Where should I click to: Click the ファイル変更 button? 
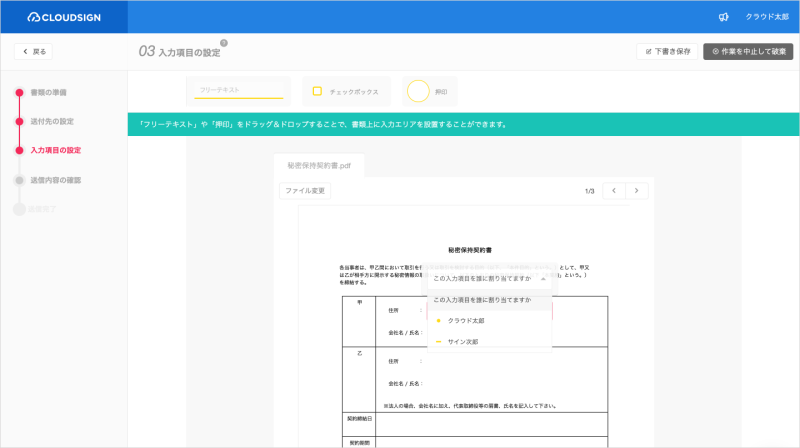[304, 190]
